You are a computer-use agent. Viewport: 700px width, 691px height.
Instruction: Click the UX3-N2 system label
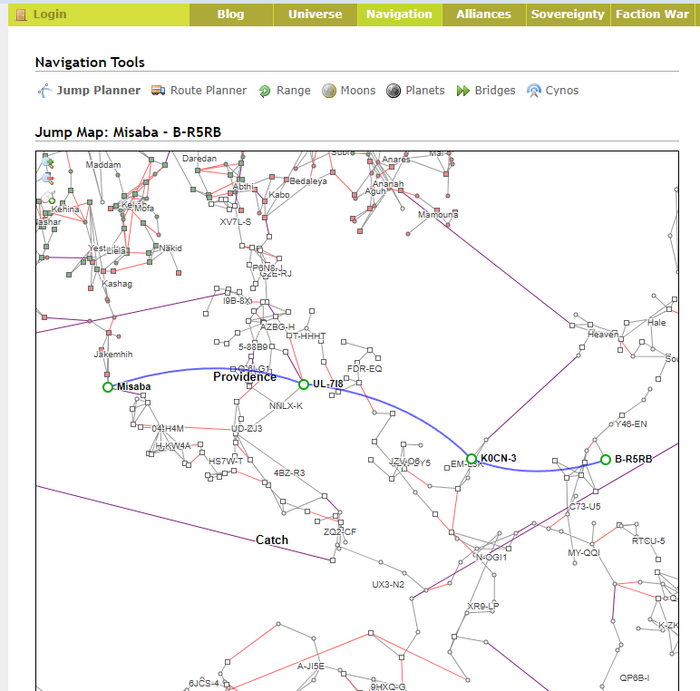coord(388,585)
